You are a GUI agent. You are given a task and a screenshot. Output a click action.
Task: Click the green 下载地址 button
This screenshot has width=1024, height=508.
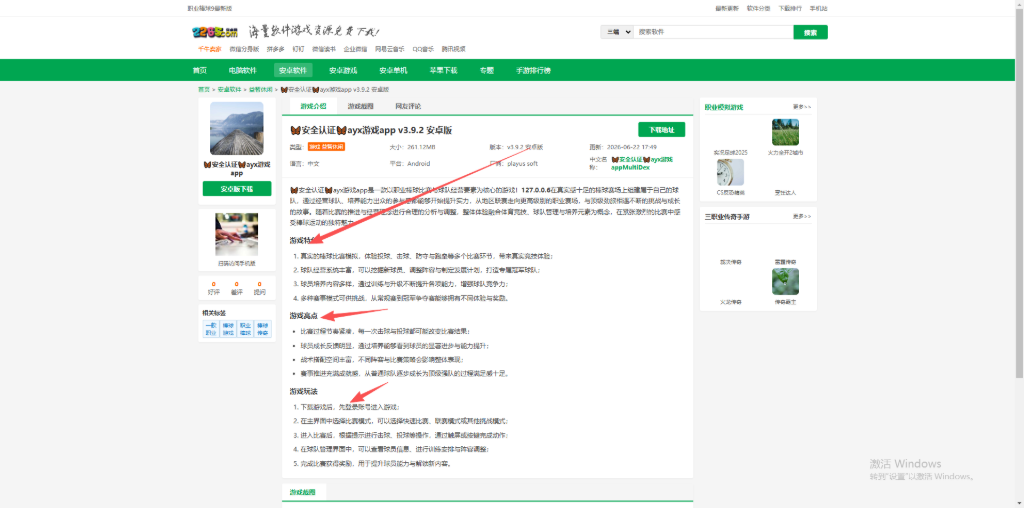[662, 129]
